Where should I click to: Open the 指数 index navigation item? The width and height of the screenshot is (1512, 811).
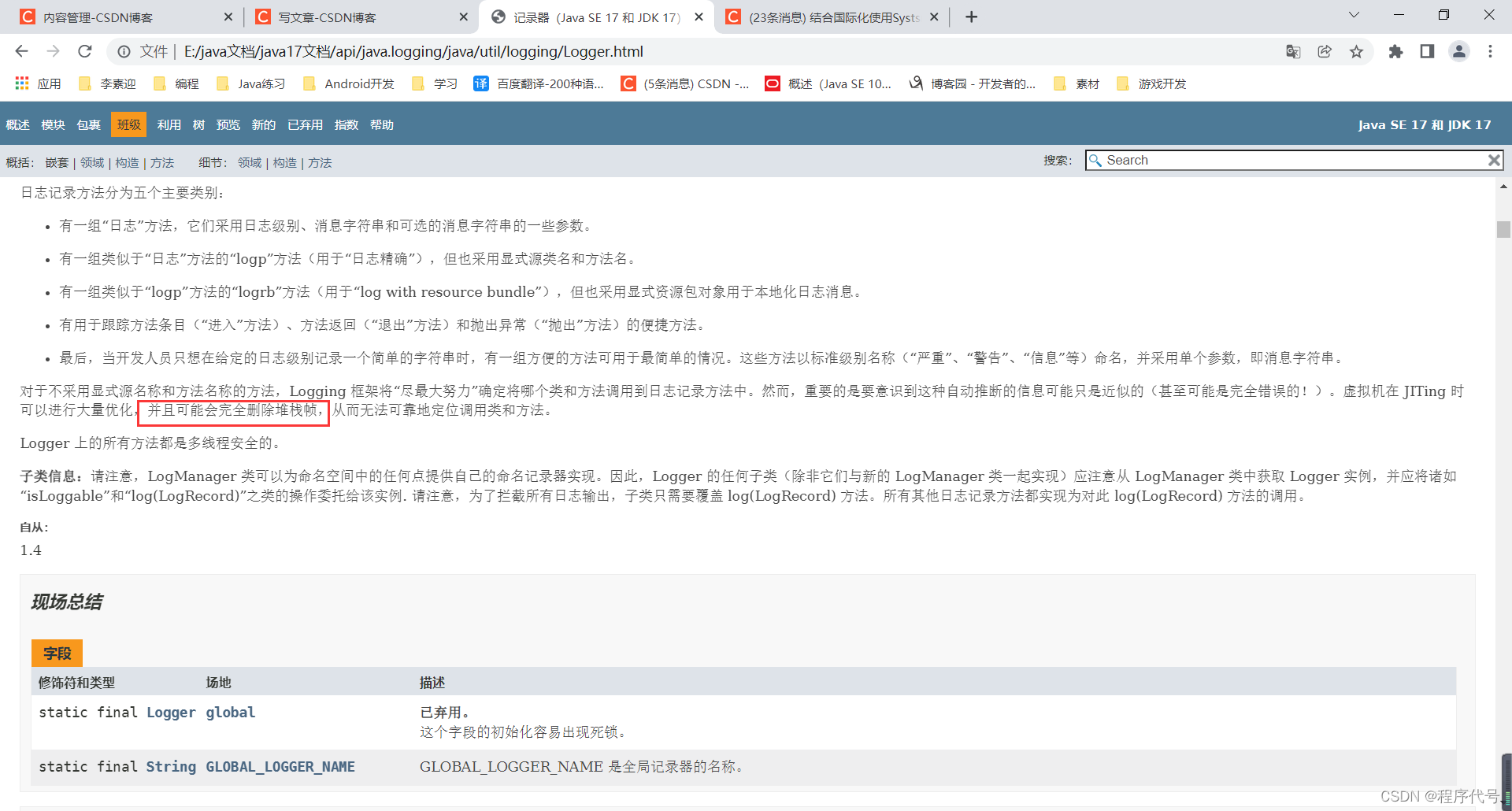point(346,124)
